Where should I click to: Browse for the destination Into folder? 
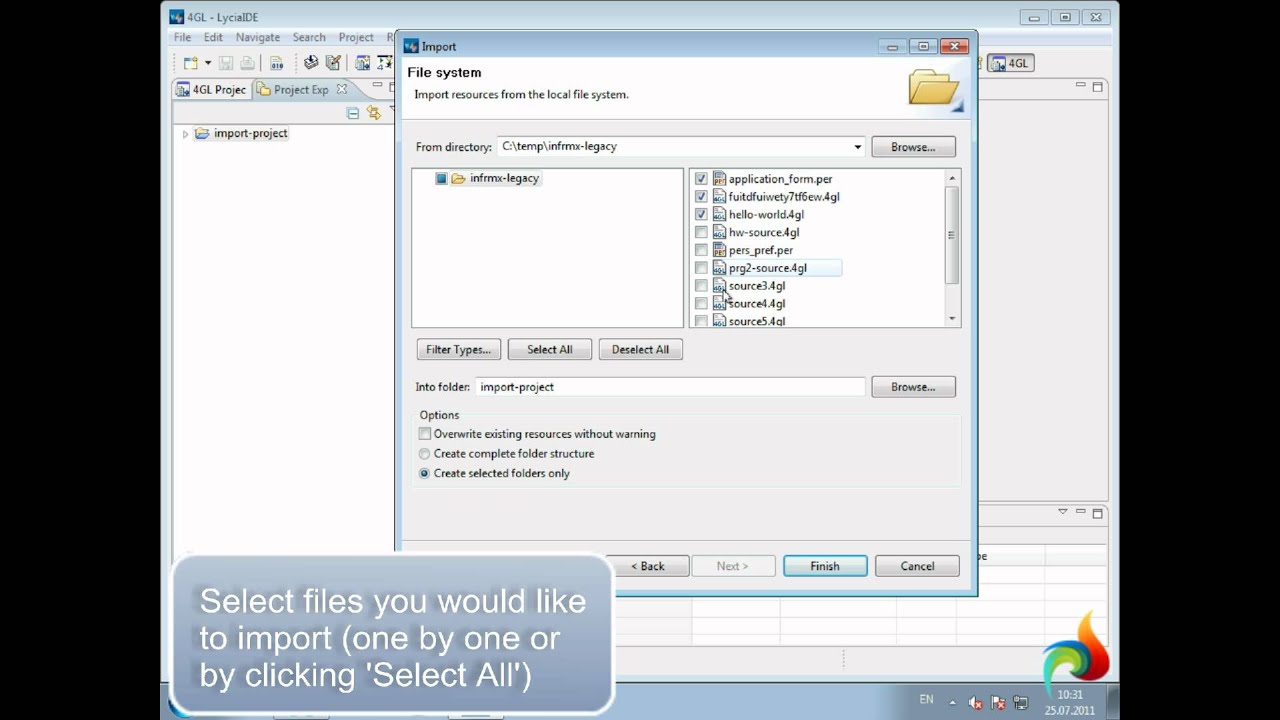913,387
